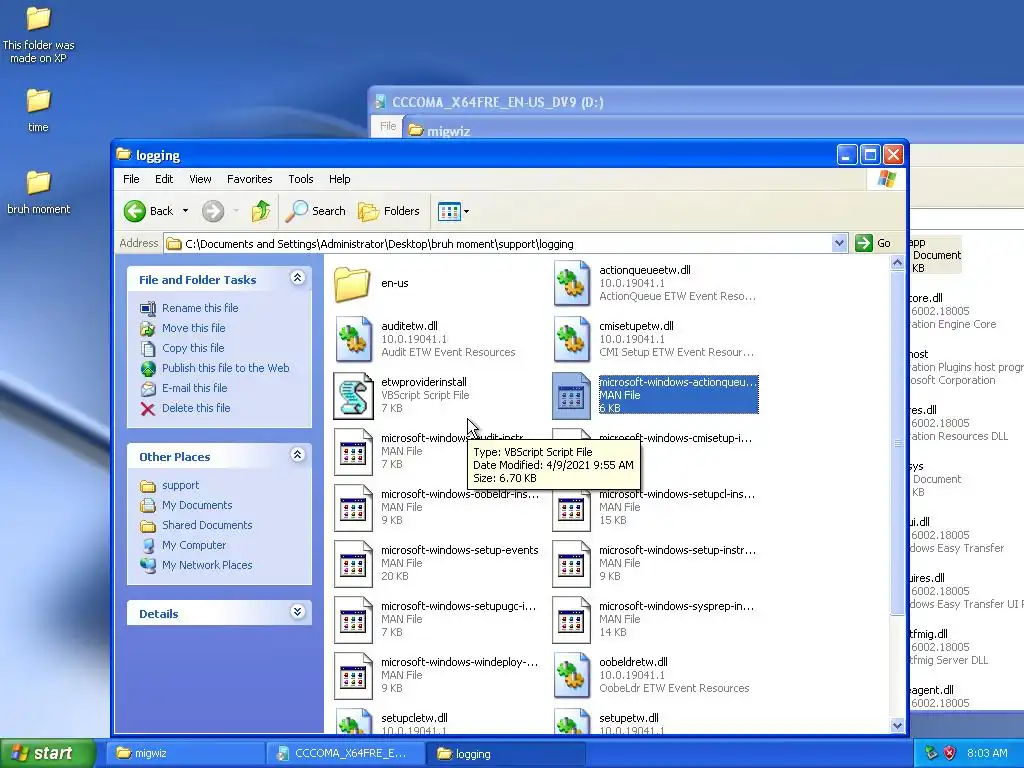Screen dimensions: 1024x768
Task: Go back with the green Back arrow
Action: coord(149,211)
